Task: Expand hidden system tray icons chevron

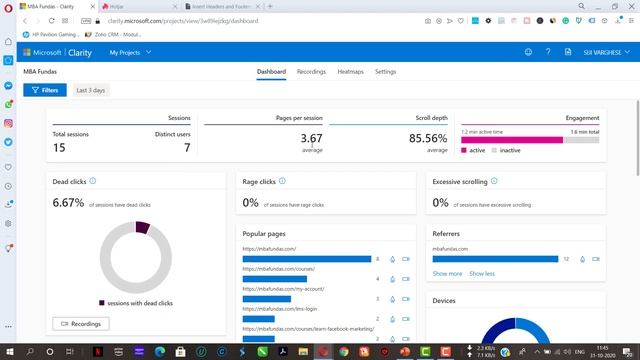Action: coord(536,351)
